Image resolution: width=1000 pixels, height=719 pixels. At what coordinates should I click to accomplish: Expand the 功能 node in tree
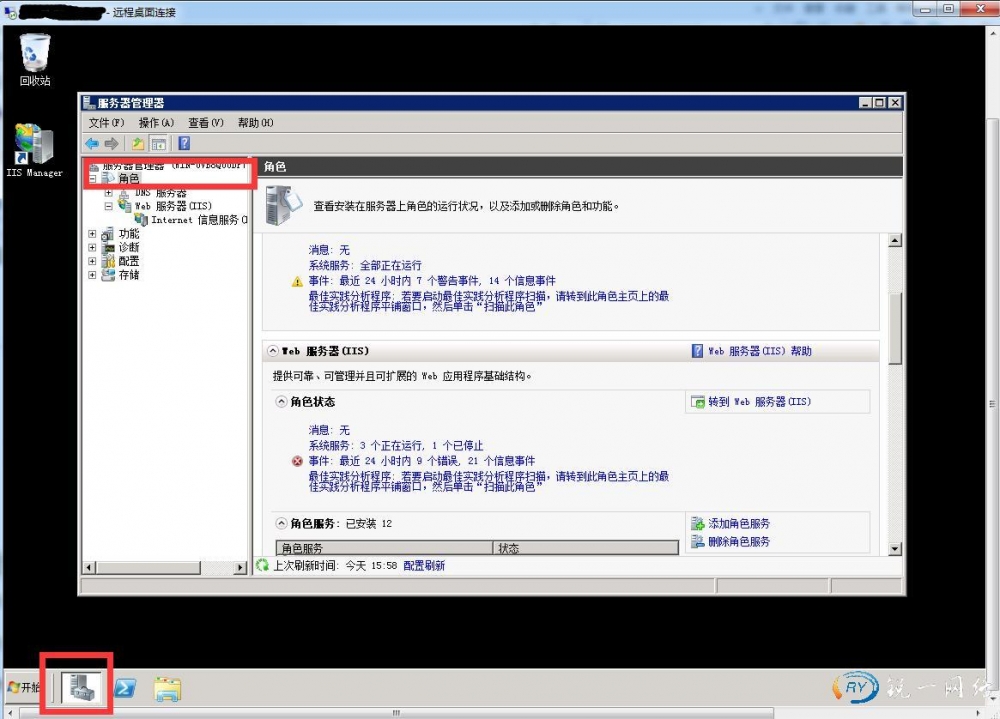(92, 234)
